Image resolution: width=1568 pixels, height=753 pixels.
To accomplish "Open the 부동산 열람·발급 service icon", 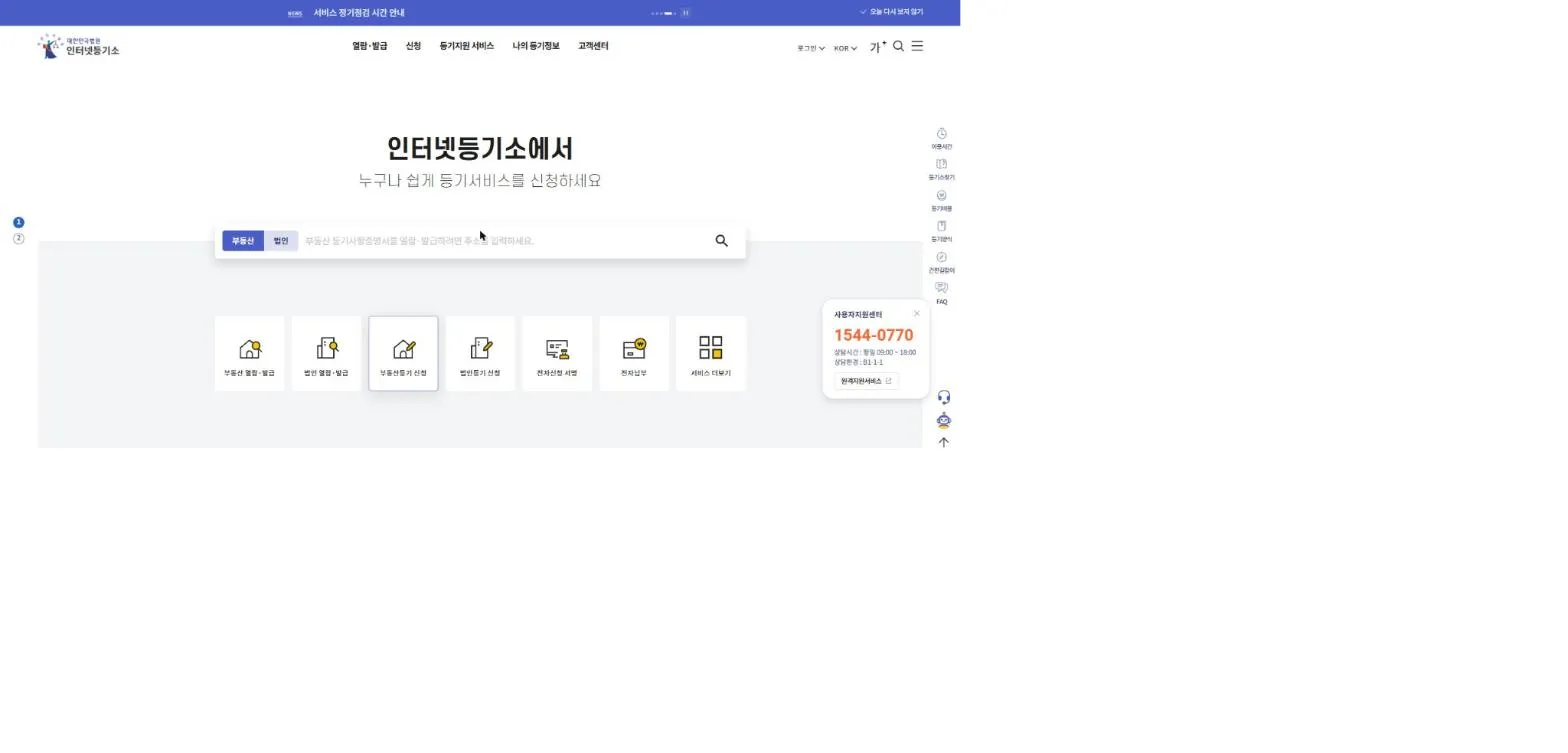I will point(250,353).
